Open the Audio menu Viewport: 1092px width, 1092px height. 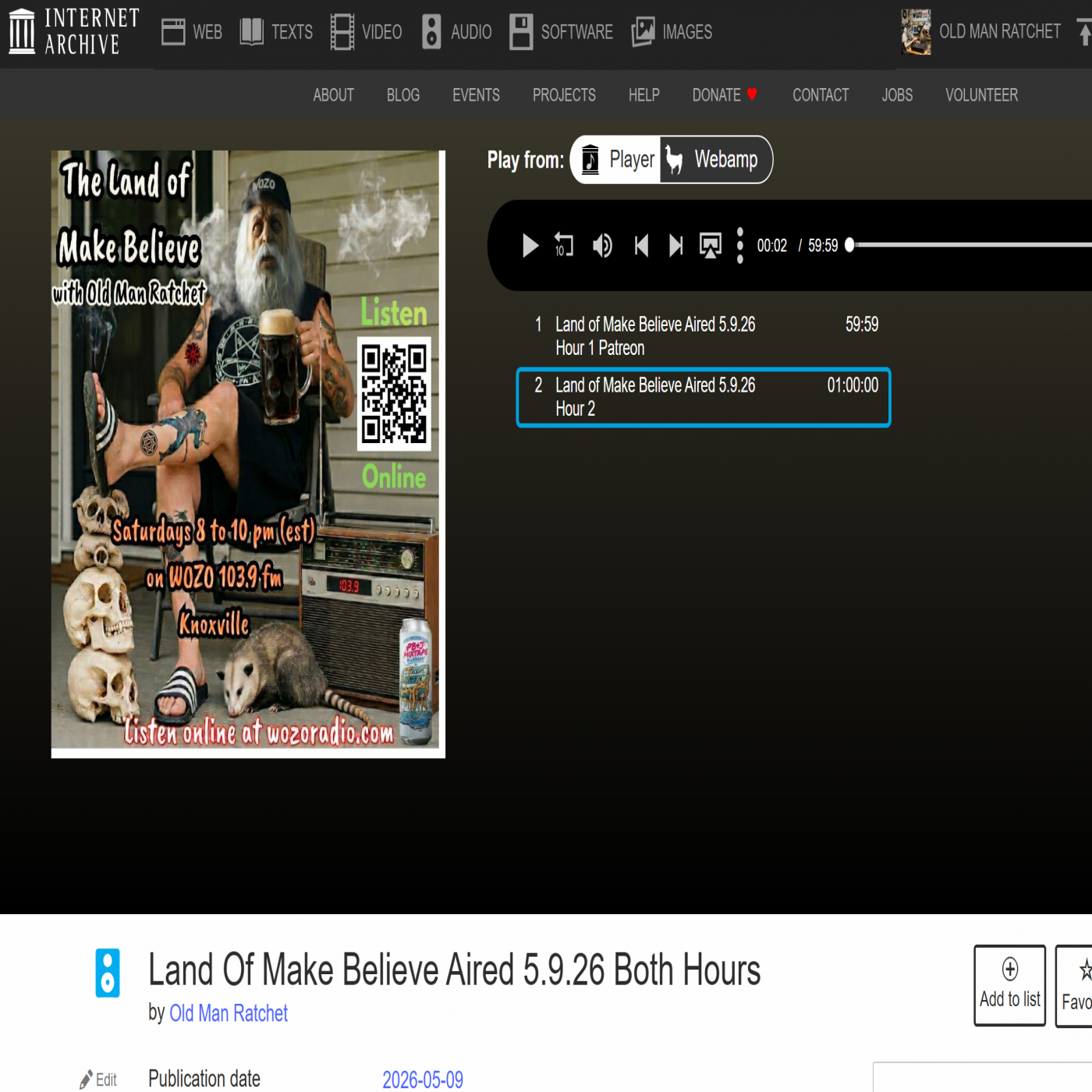(471, 32)
